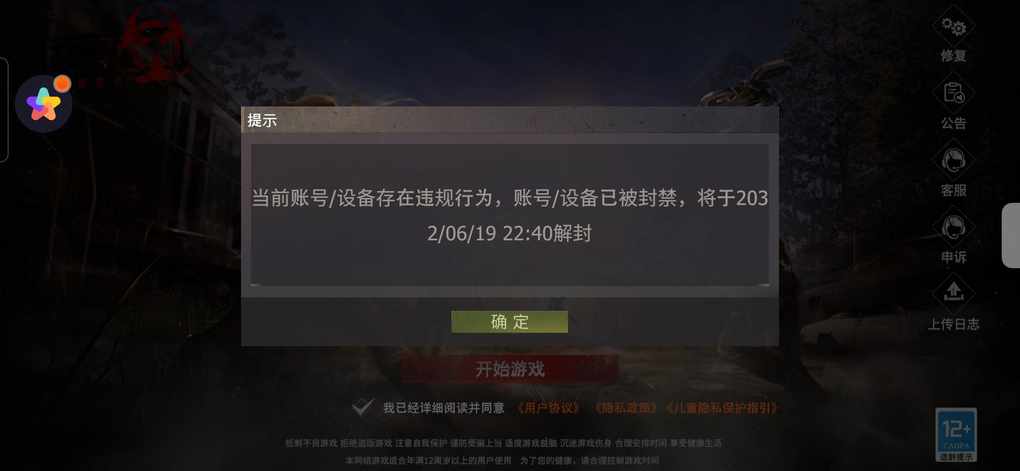Expand the right edge gray pull tab
The image size is (1020, 471).
pos(1011,236)
